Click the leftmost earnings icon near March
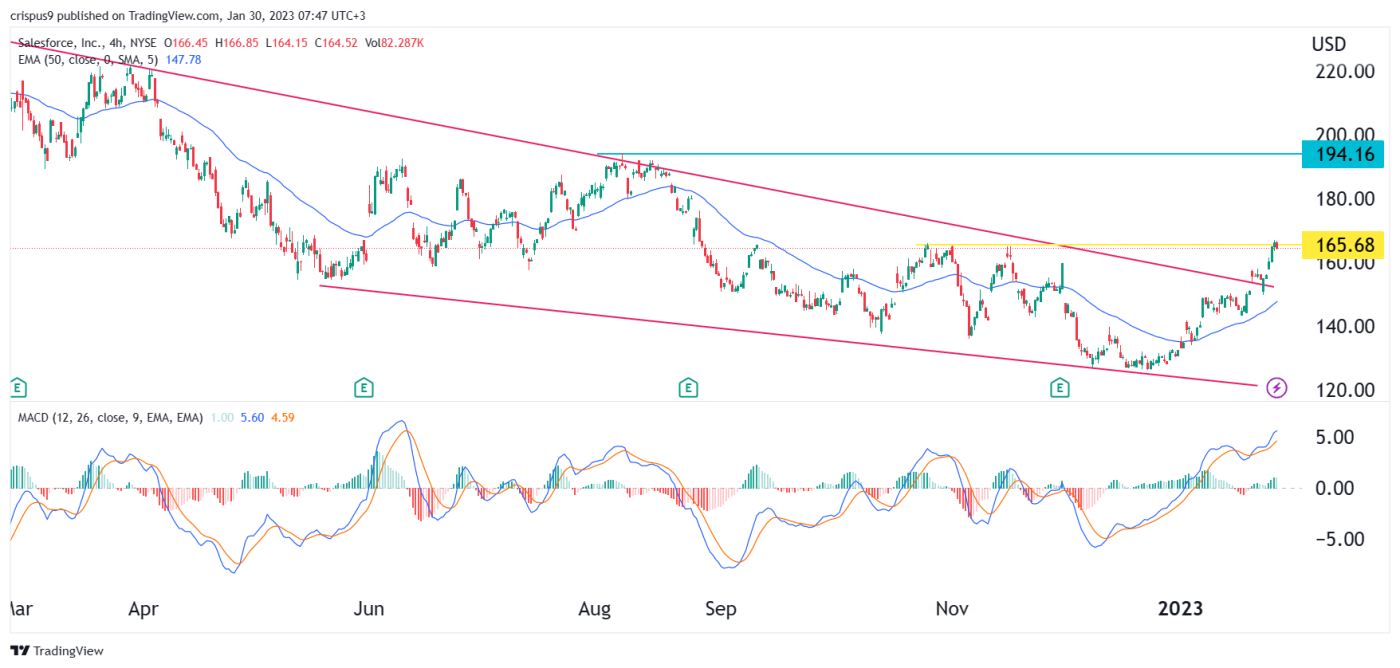The image size is (1400, 668). pyautogui.click(x=16, y=387)
